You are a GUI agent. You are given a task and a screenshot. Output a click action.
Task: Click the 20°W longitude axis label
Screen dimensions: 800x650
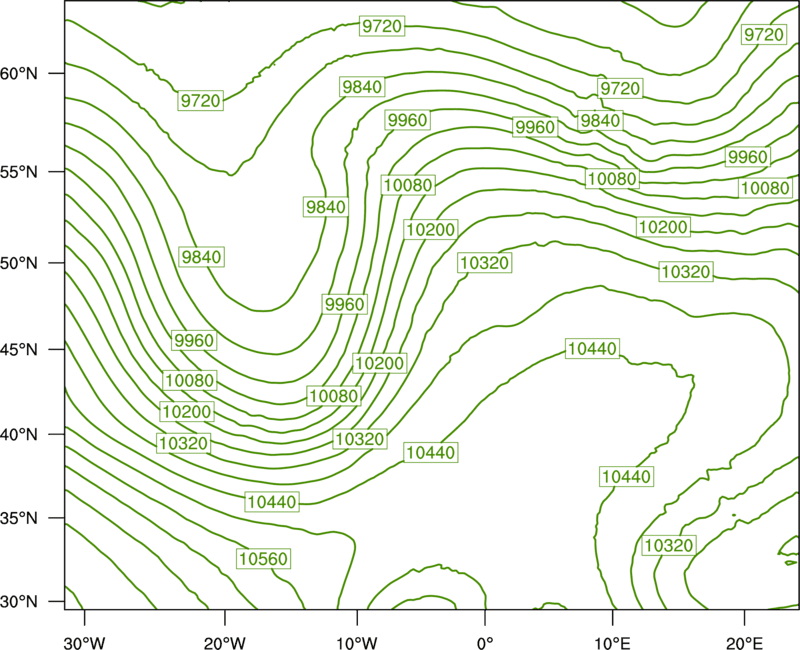(x=225, y=643)
